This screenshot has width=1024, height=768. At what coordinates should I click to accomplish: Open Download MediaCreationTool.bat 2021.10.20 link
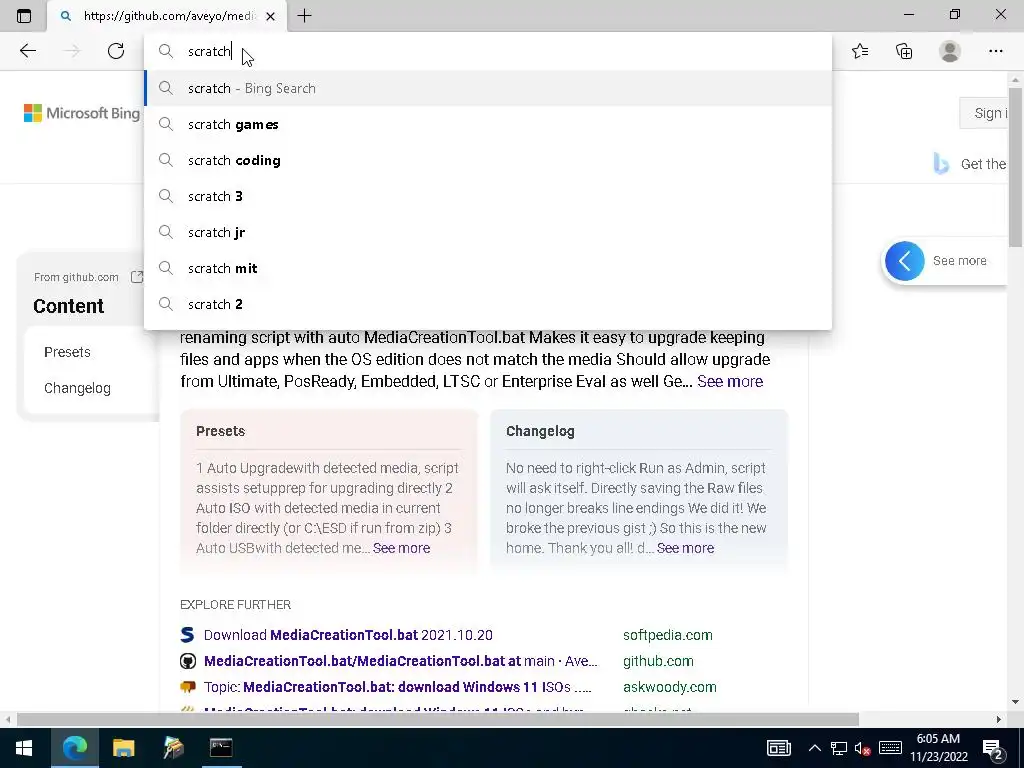(x=348, y=635)
